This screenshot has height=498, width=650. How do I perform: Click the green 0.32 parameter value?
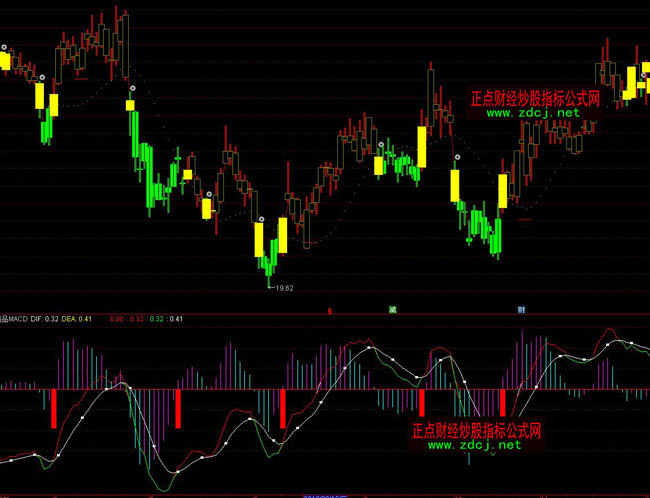[x=157, y=319]
